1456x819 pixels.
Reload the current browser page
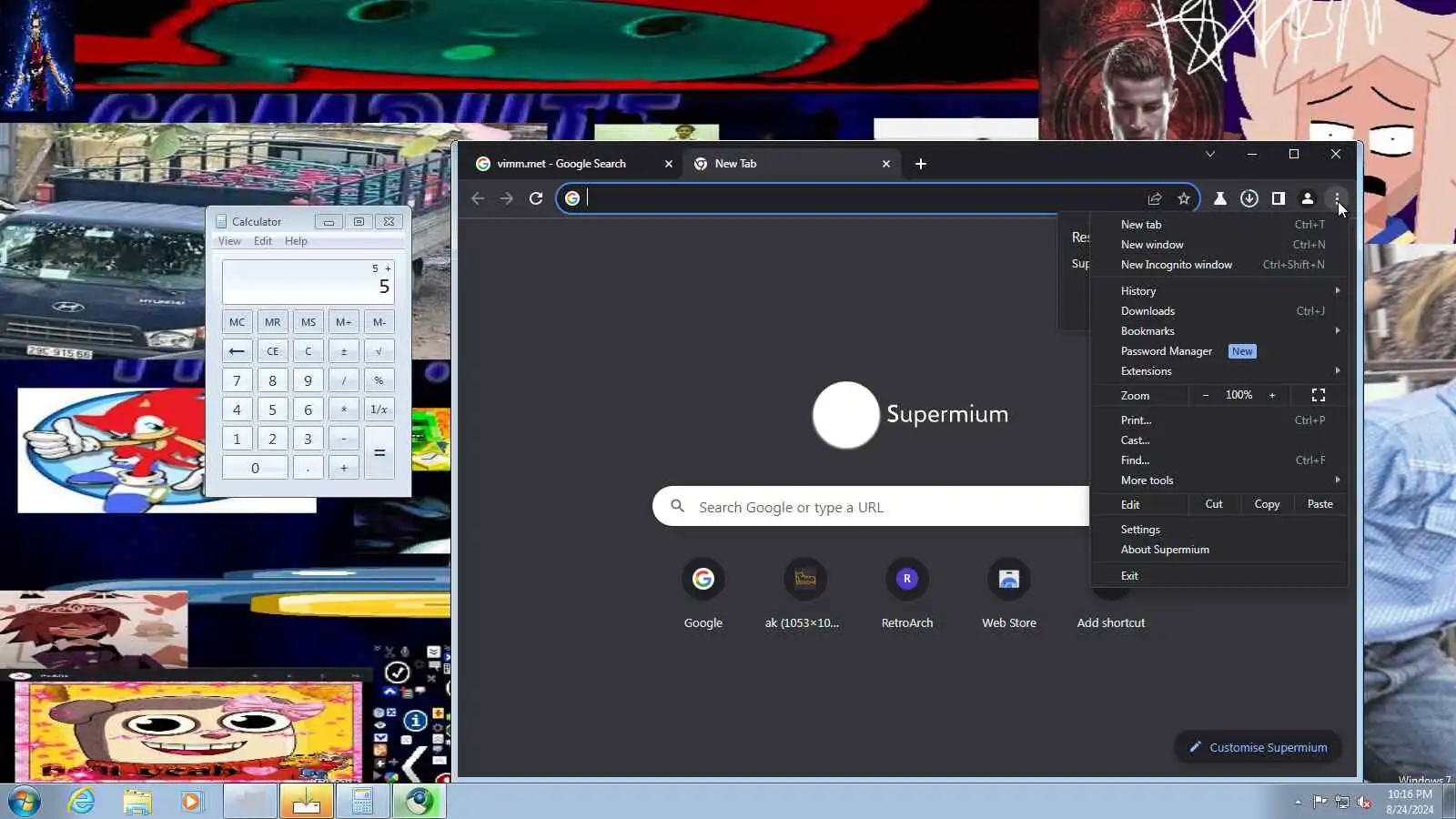click(536, 198)
